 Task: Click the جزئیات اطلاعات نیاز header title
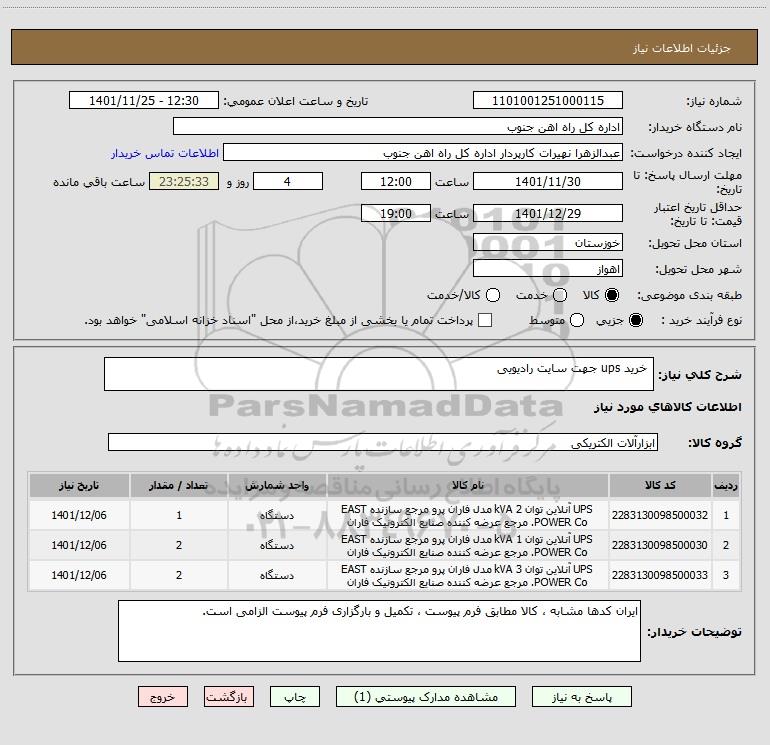[682, 48]
